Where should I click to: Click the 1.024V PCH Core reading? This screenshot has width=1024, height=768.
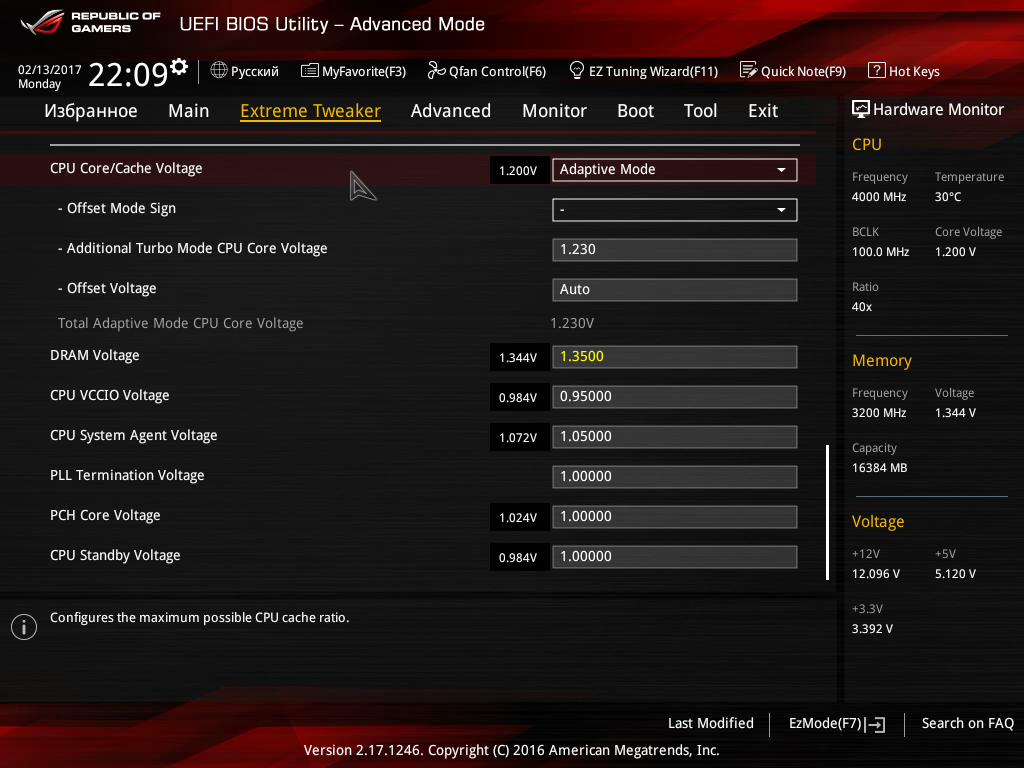point(519,517)
